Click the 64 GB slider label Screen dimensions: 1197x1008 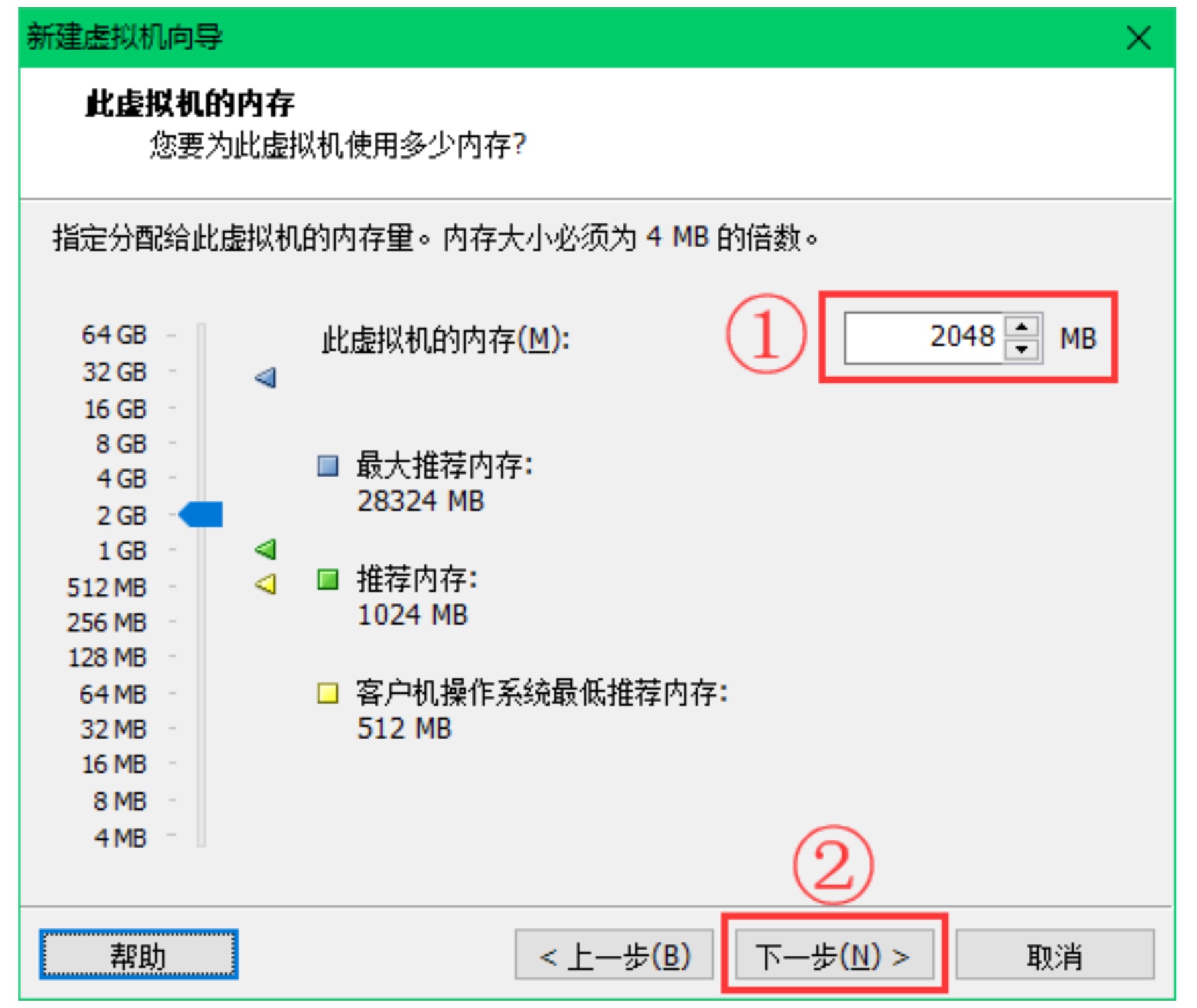(x=115, y=334)
